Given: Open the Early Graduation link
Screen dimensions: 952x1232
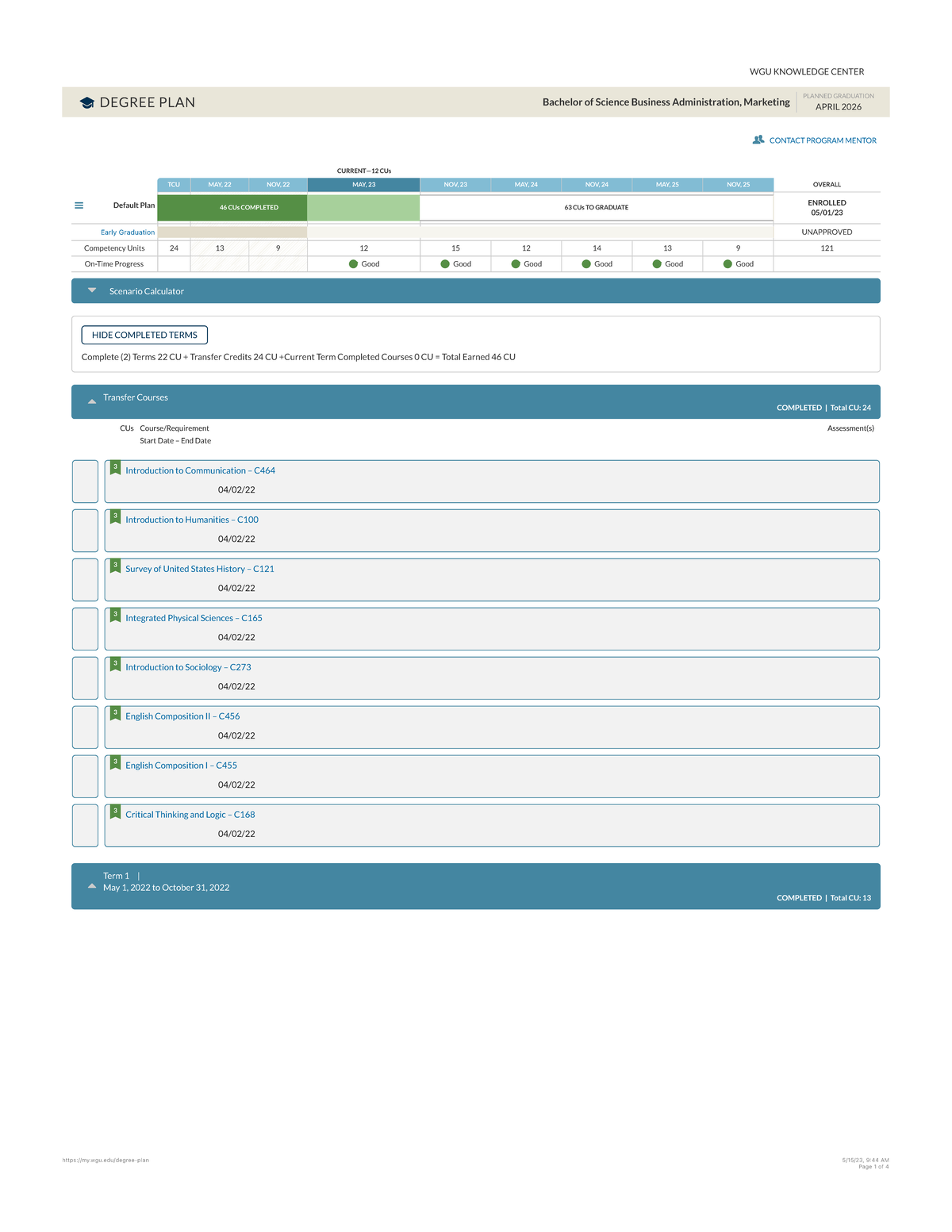Looking at the screenshot, I should point(128,232).
